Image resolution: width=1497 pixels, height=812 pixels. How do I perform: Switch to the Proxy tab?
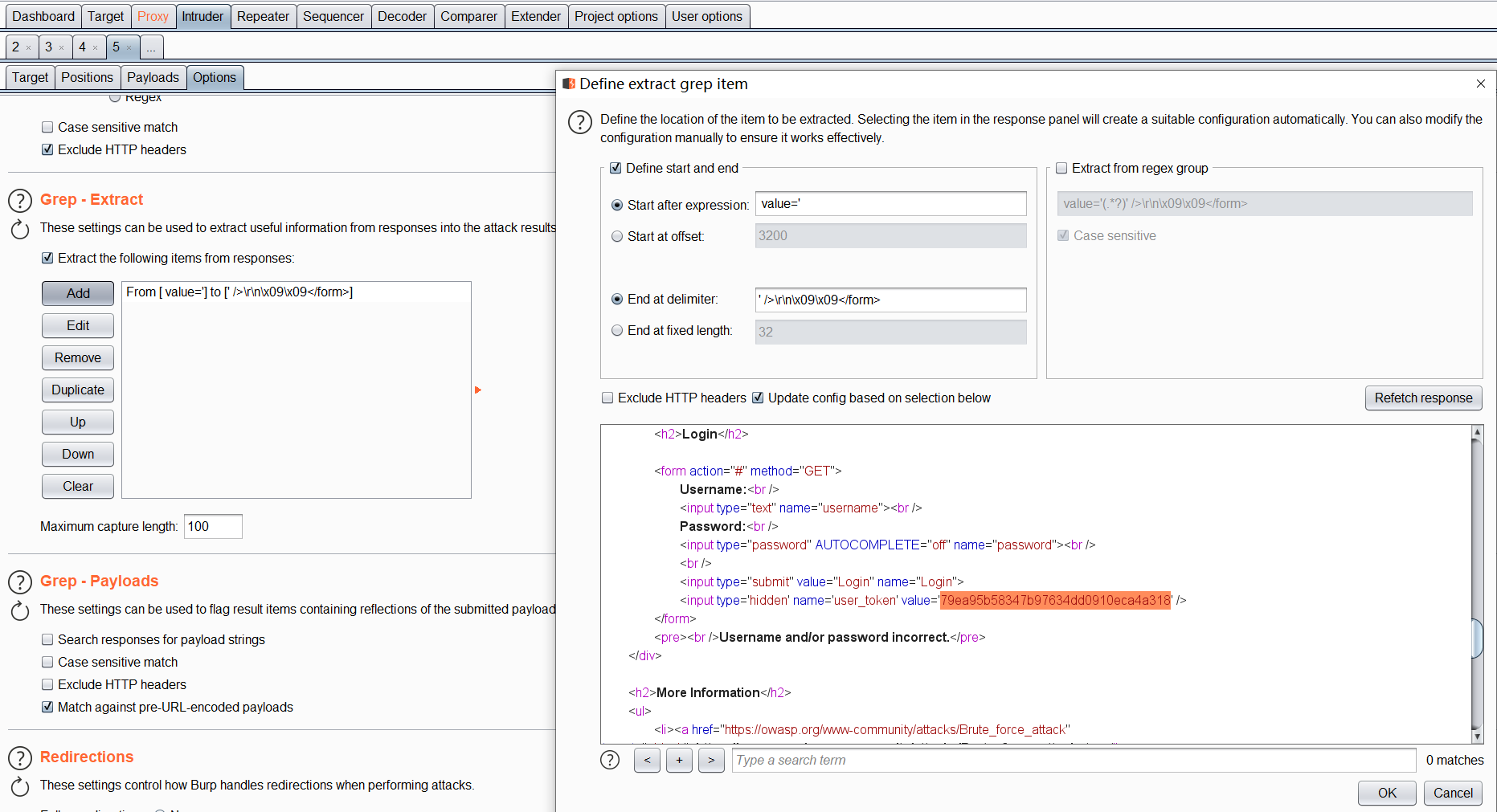tap(153, 16)
